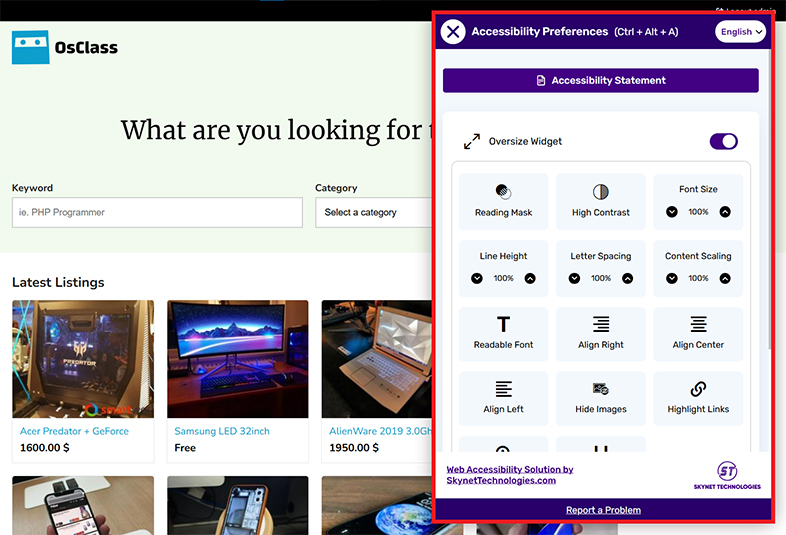Click the Content Scaling 100% value

tap(698, 278)
